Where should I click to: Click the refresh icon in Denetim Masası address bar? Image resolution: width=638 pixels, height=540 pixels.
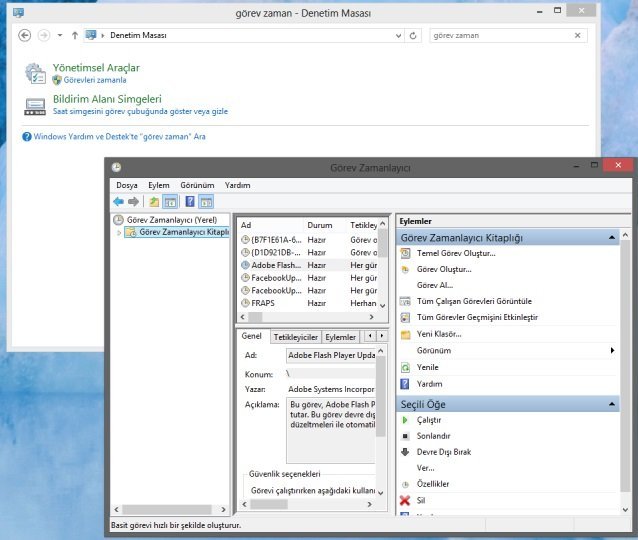pyautogui.click(x=413, y=36)
